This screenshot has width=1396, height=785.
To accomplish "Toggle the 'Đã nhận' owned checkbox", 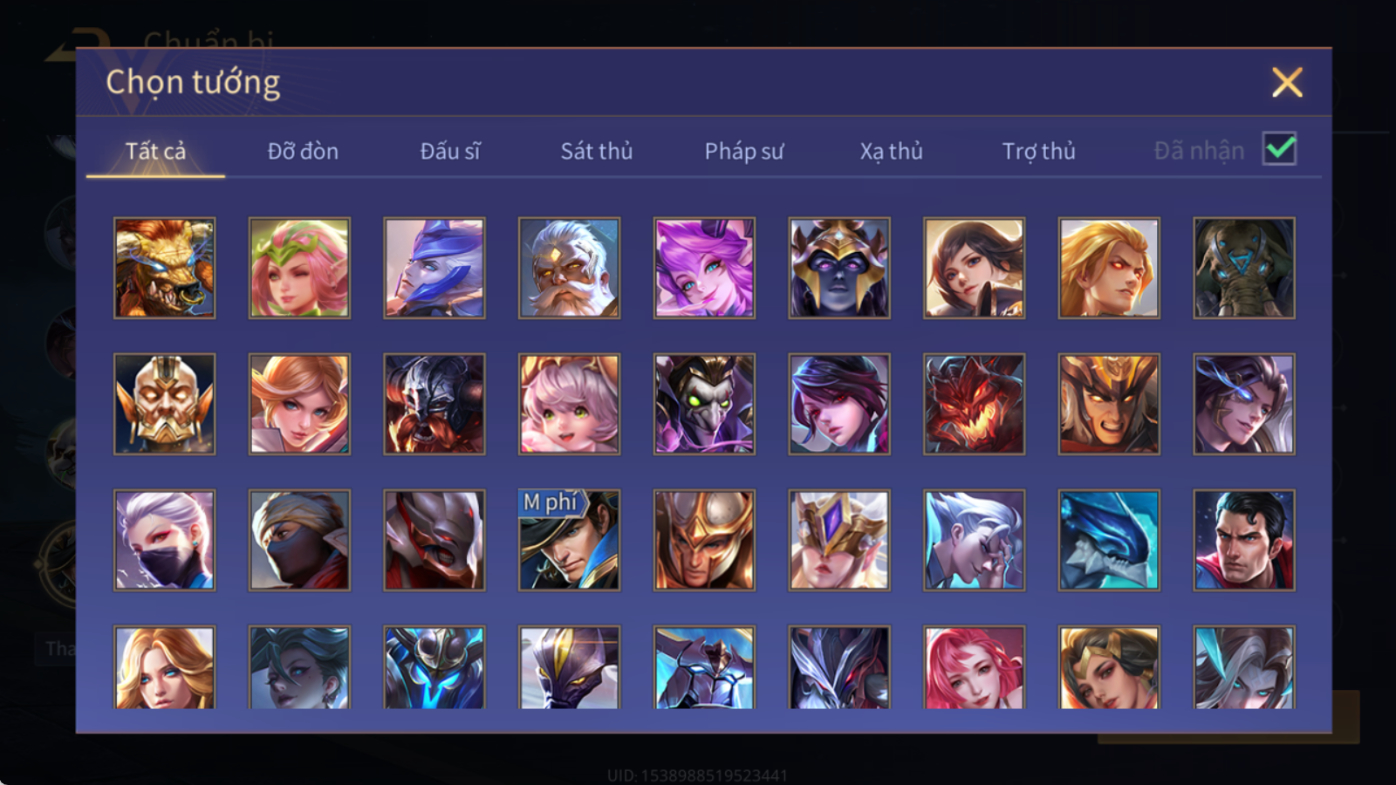I will click(1279, 149).
